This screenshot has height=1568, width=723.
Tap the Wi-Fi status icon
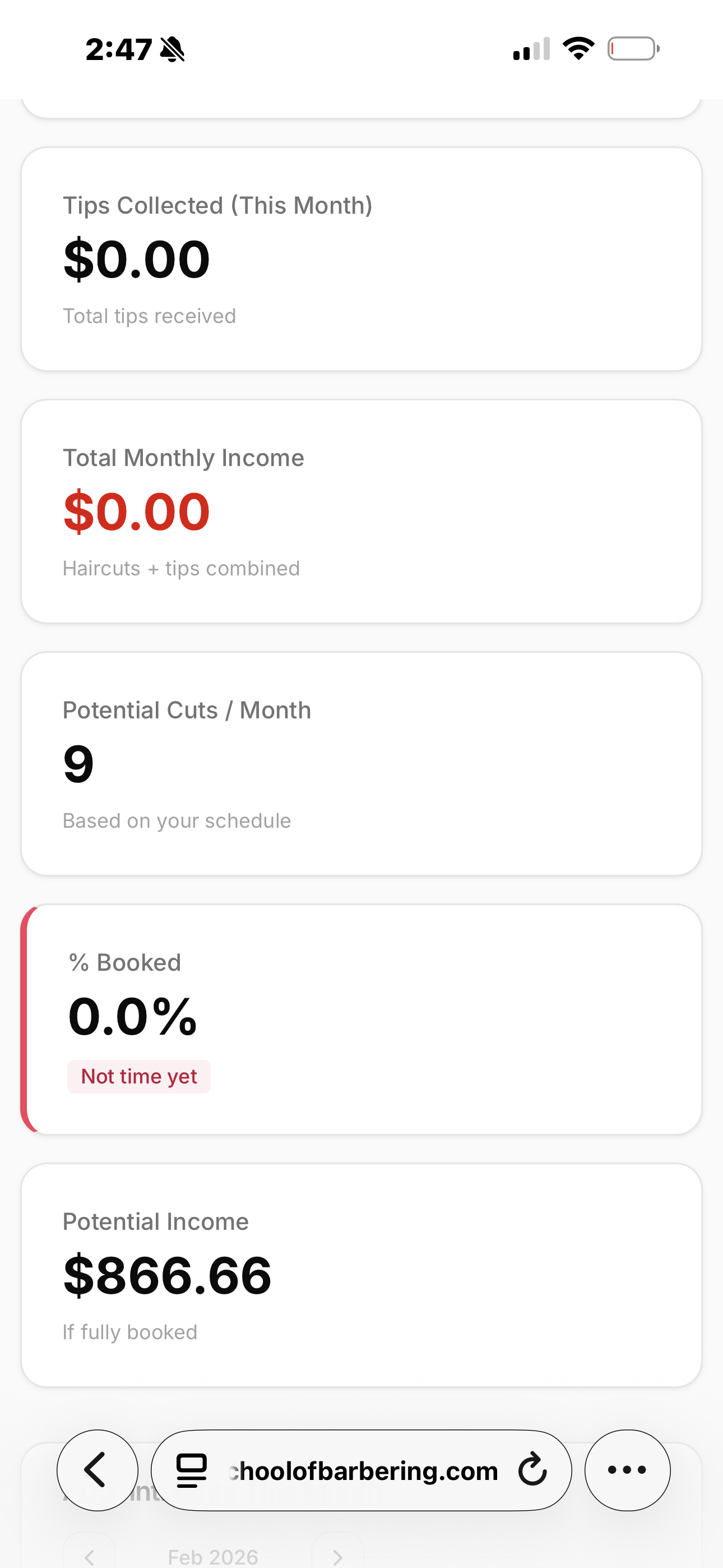[578, 49]
